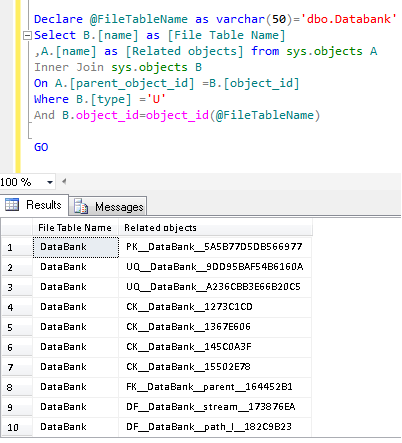402x443 pixels.
Task: Select row header 8
Action: click(17, 387)
